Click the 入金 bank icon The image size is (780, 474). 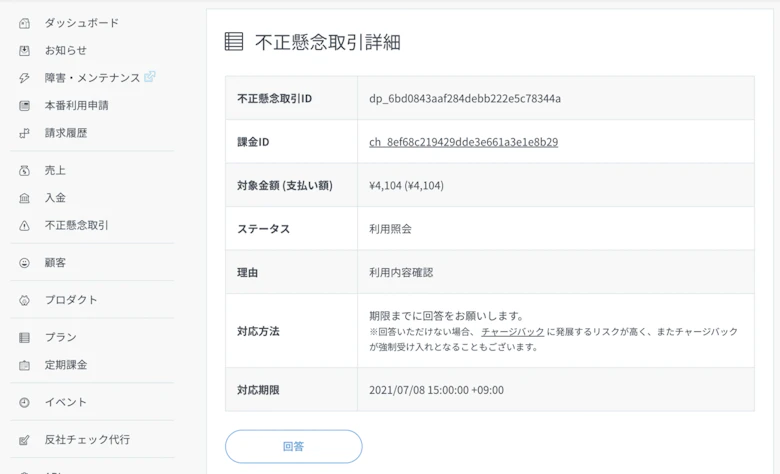25,198
